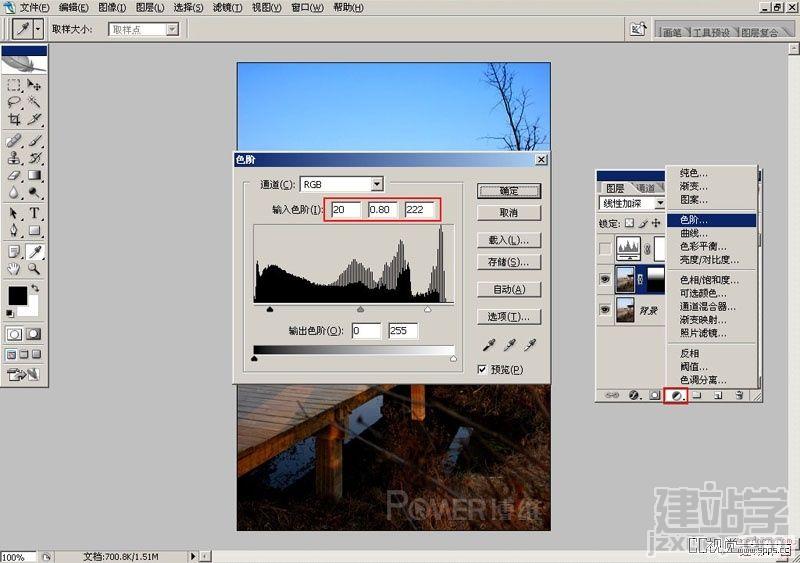Open the 滤镜 menu
This screenshot has height=563, width=800.
(227, 8)
